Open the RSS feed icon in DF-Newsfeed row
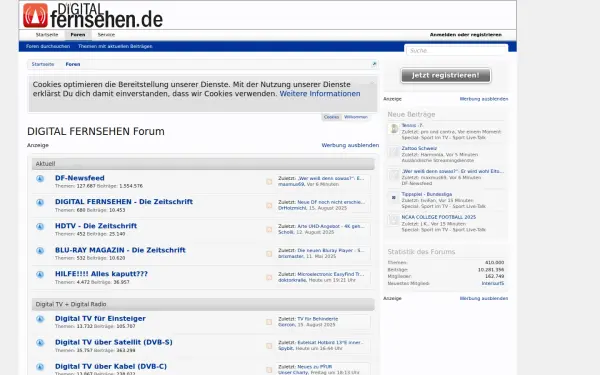The height and width of the screenshot is (375, 600). tap(269, 182)
